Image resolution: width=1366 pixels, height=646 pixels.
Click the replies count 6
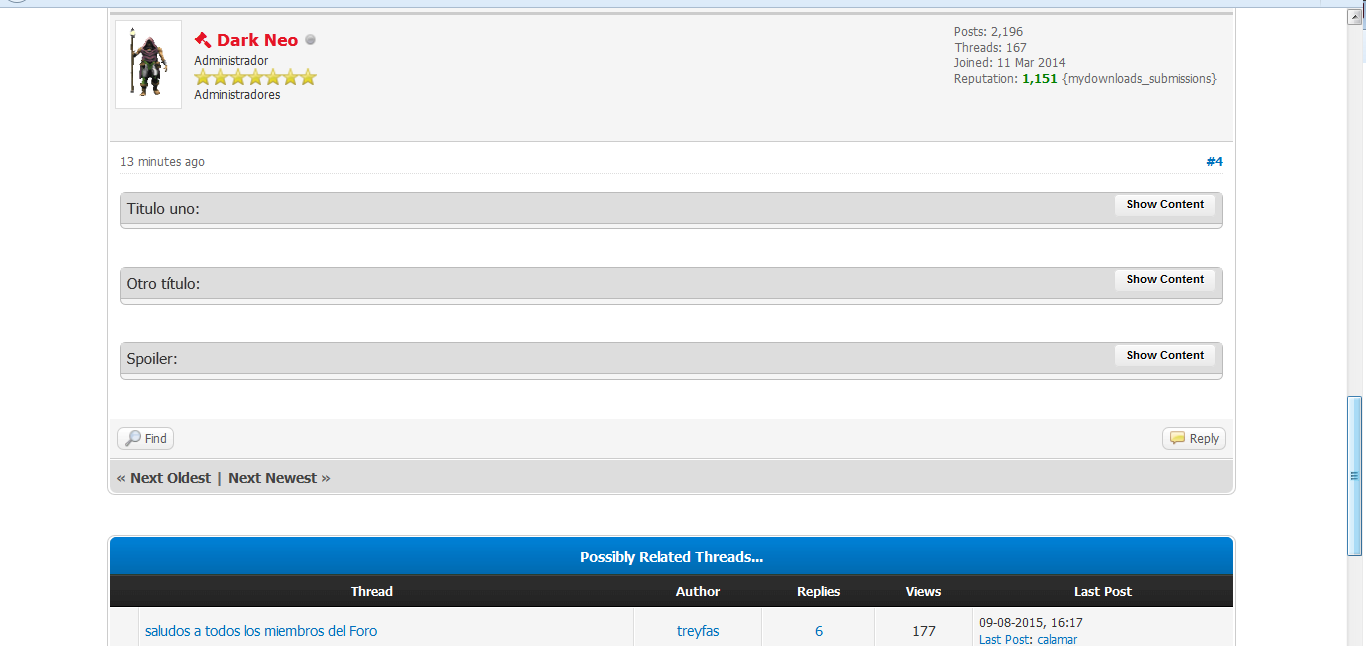point(818,631)
